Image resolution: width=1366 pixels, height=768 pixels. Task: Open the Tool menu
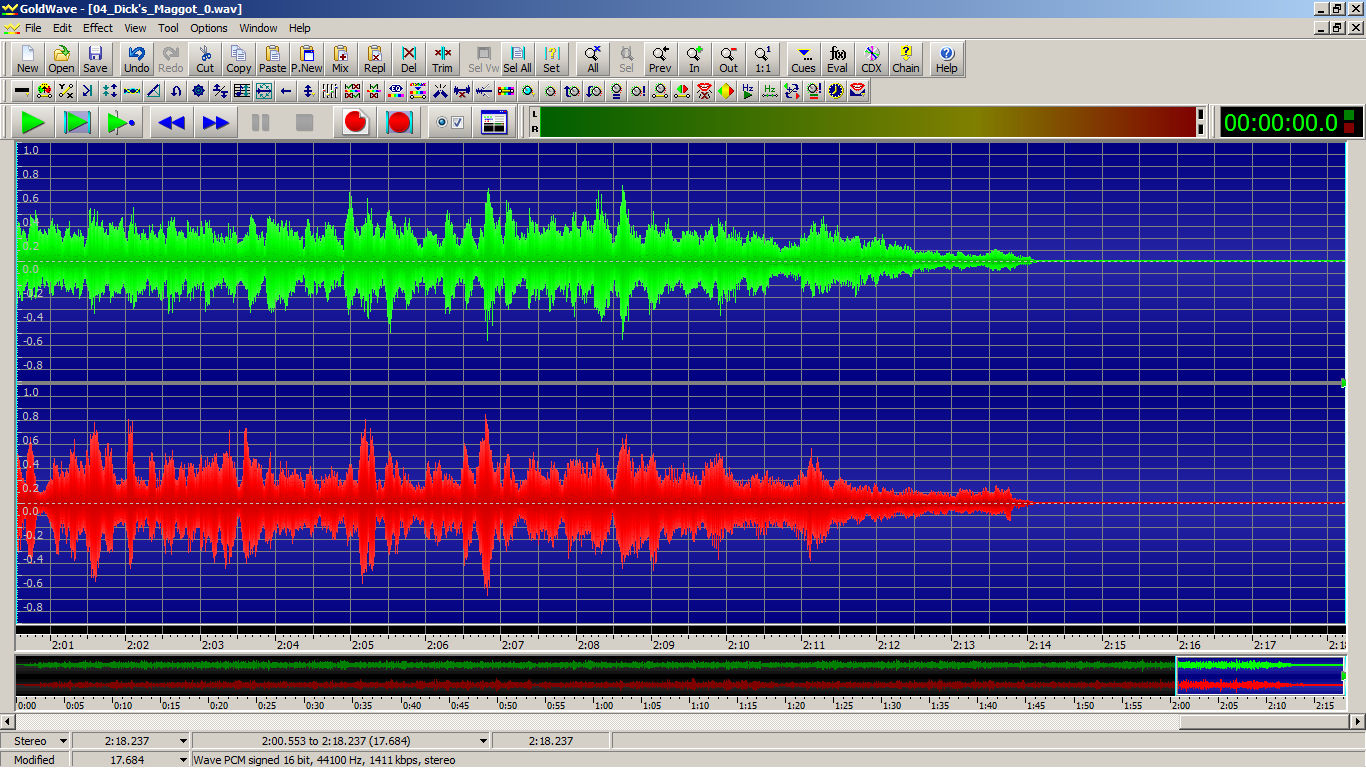(x=168, y=28)
